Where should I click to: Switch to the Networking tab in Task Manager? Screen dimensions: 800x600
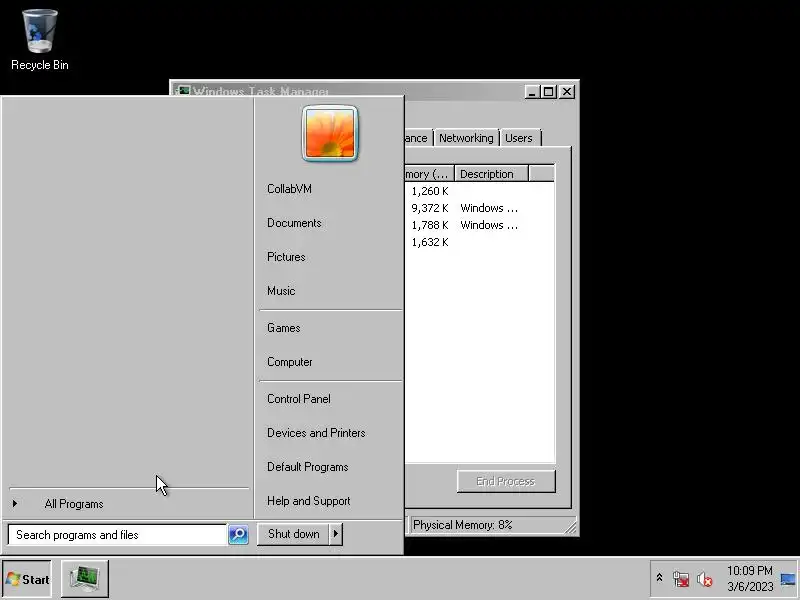(x=466, y=138)
